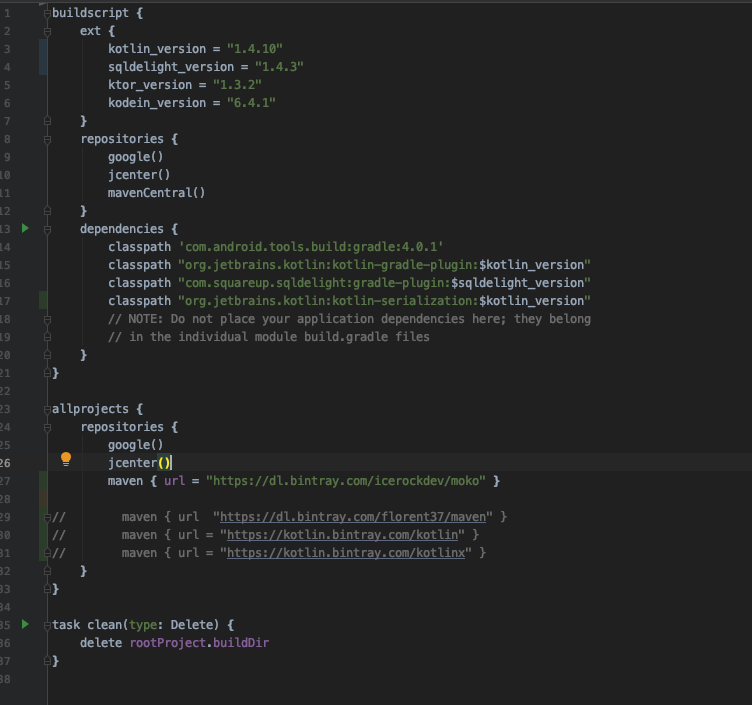Viewport: 752px width, 705px height.
Task: Click the ktor_version value "1.3.2"
Action: [237, 85]
